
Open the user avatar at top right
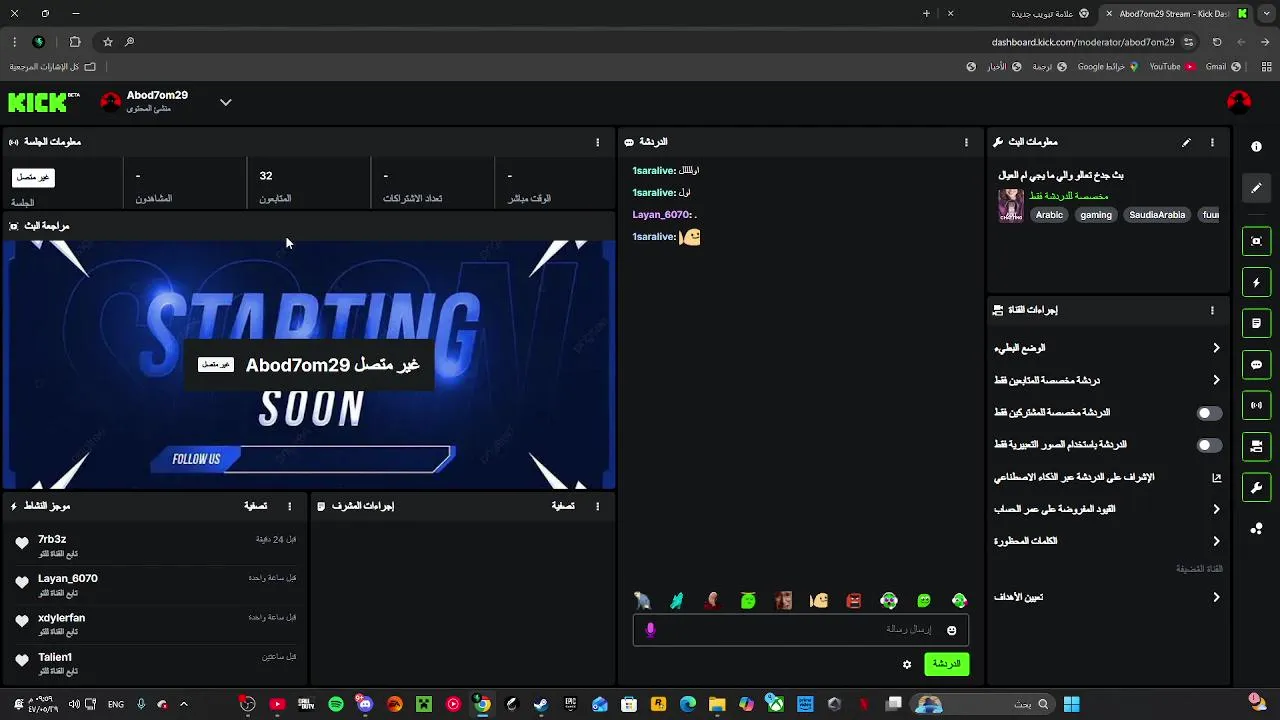(x=1239, y=102)
